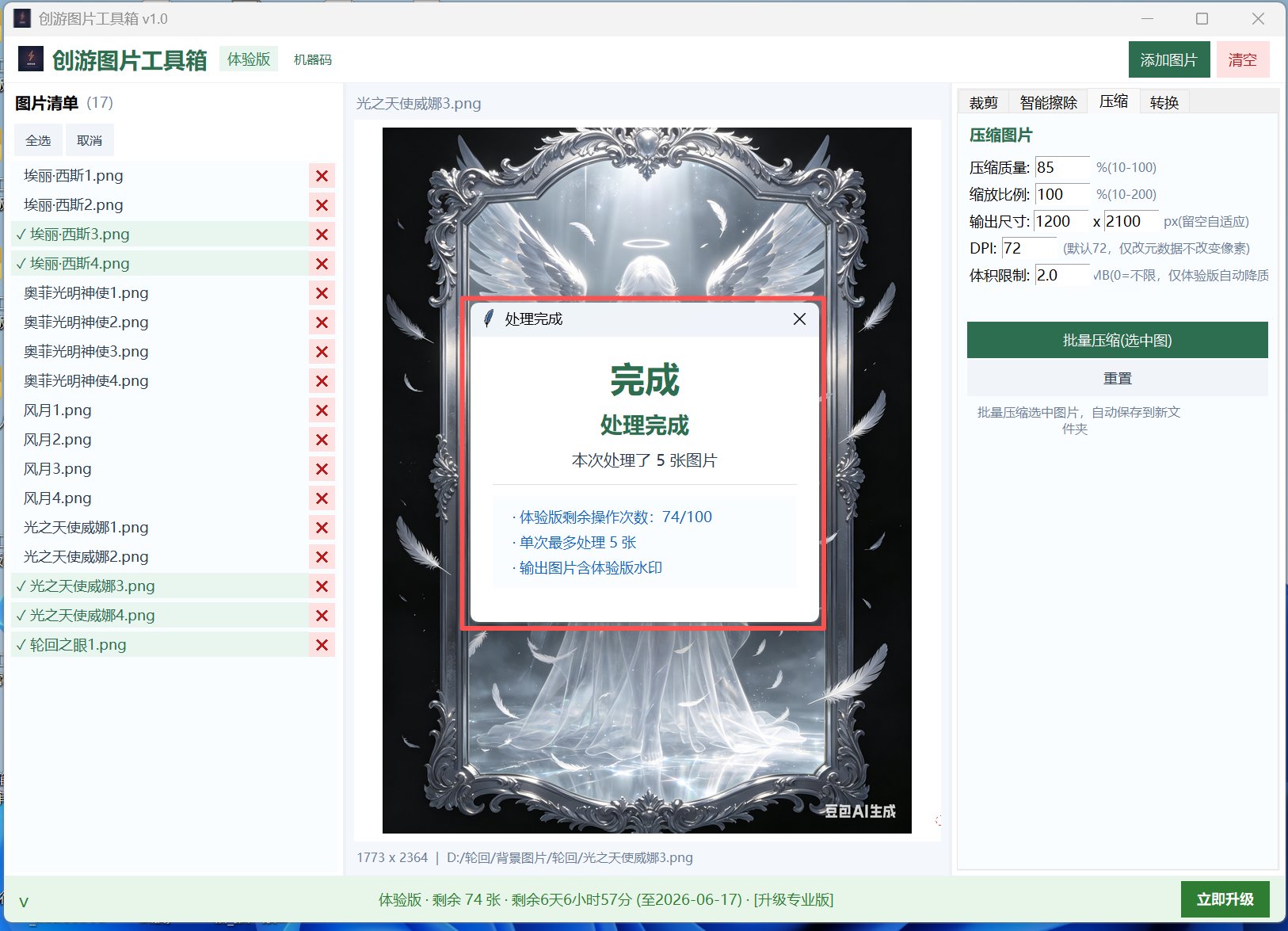The width and height of the screenshot is (1288, 931).
Task: Click the output height field 2100
Action: pos(1131,222)
